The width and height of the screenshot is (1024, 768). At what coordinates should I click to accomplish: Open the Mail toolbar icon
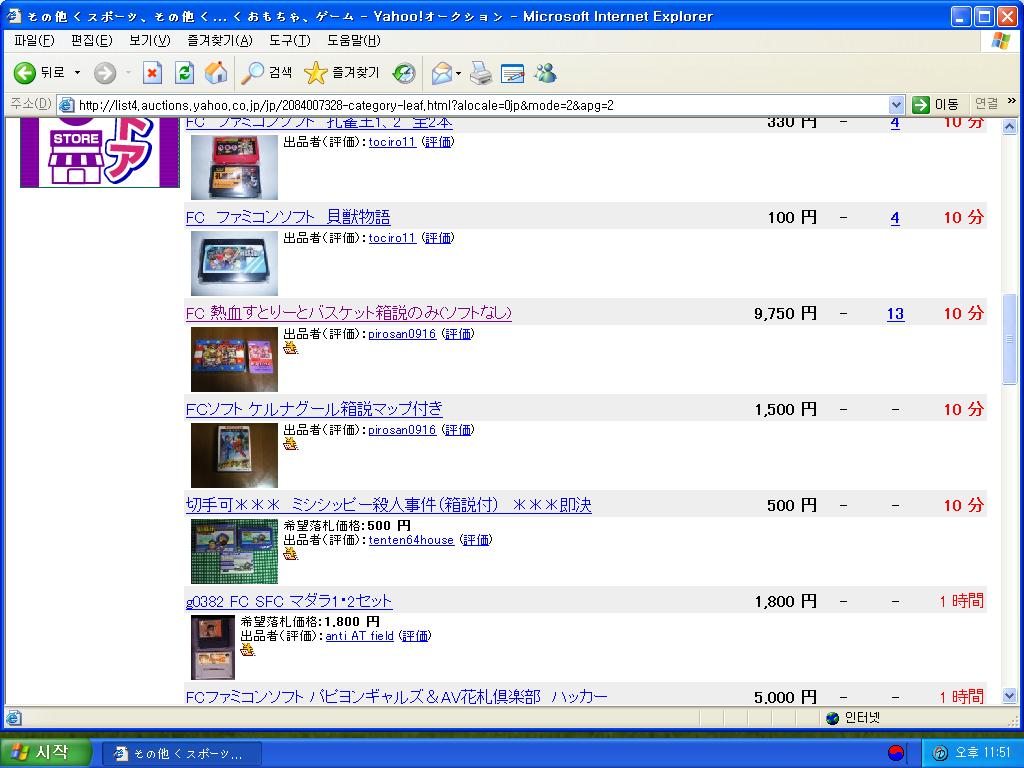(x=441, y=73)
